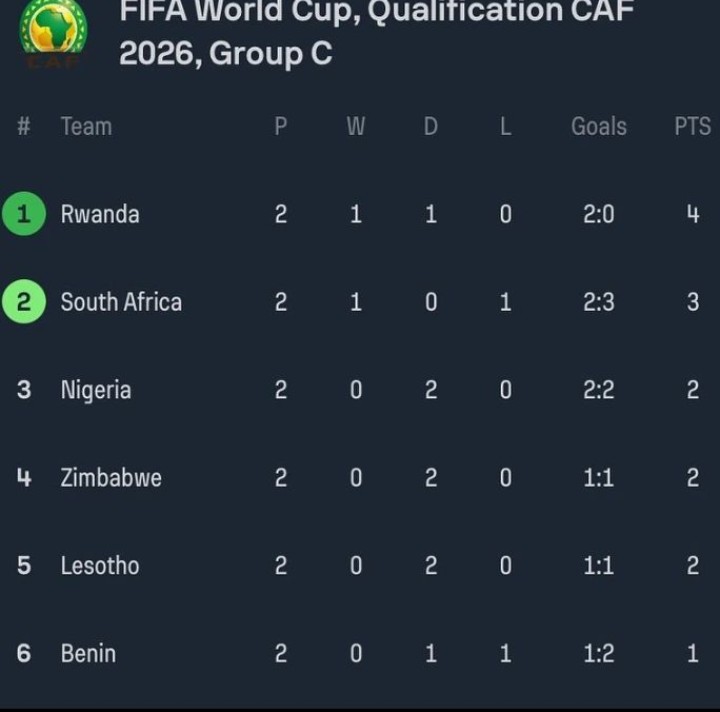Click South Africa's 3 points value

click(x=693, y=302)
